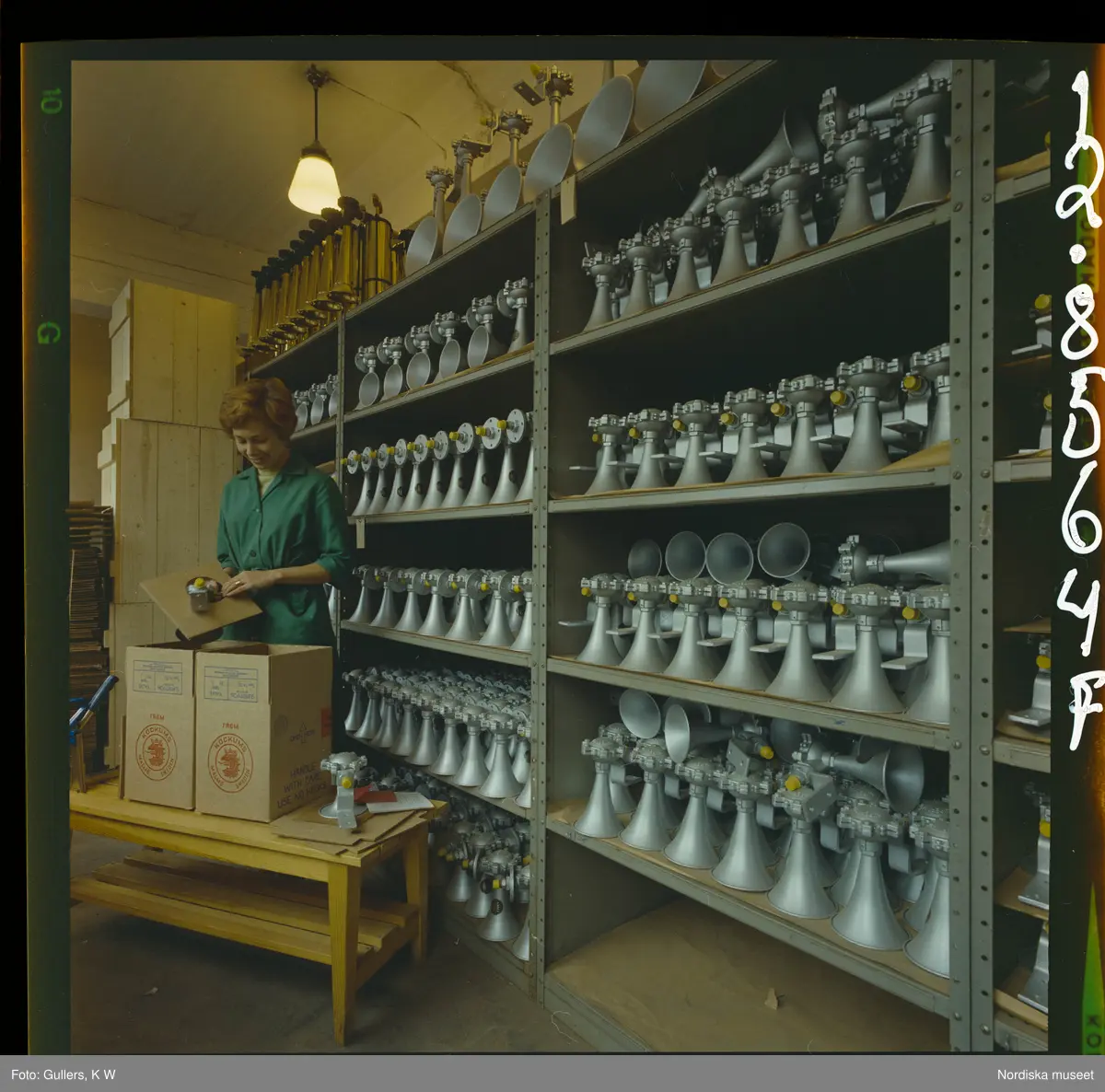
Task: Click the "Nordiska museet" caption text
Action: click(1045, 1075)
